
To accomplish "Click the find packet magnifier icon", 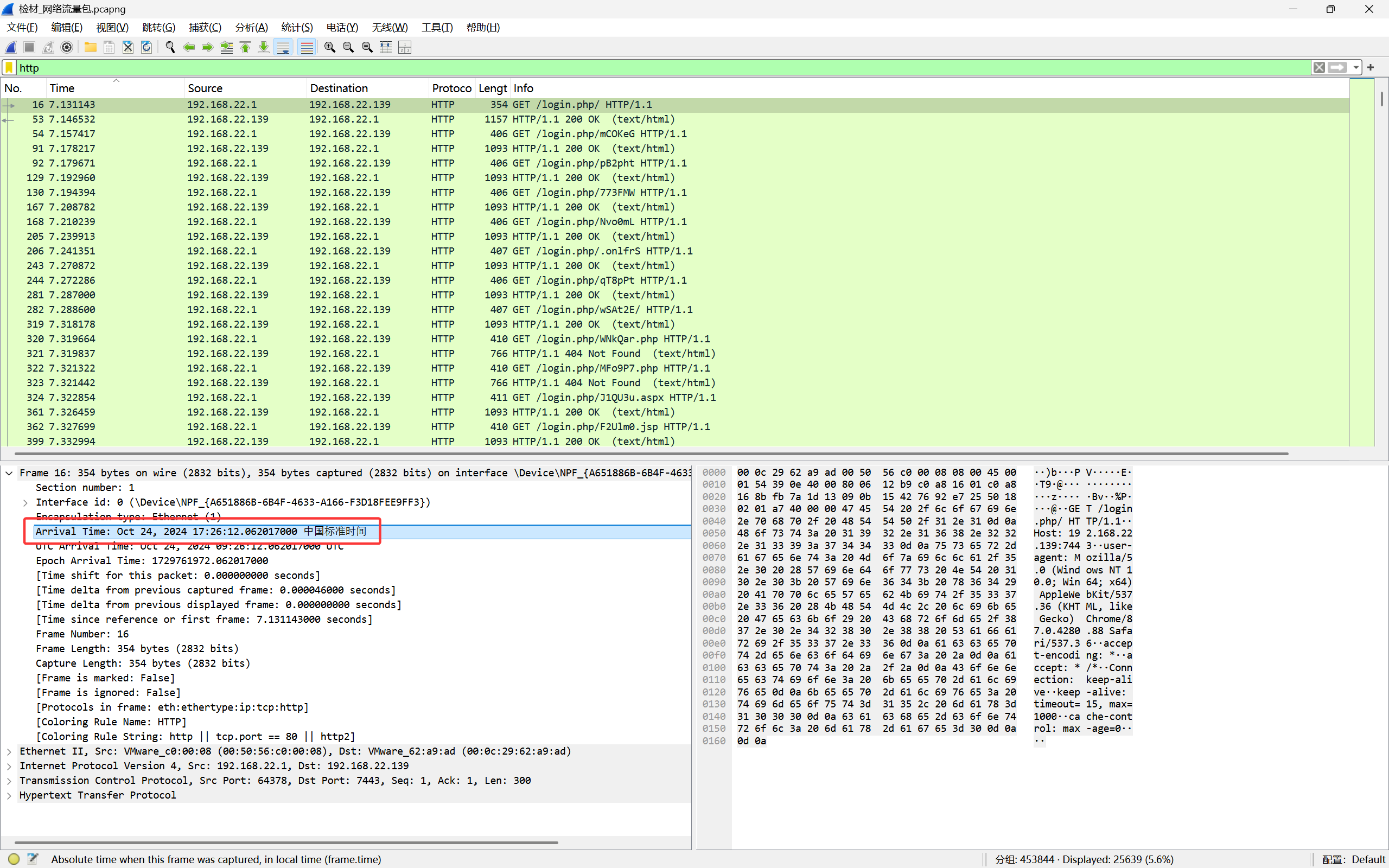I will point(170,48).
